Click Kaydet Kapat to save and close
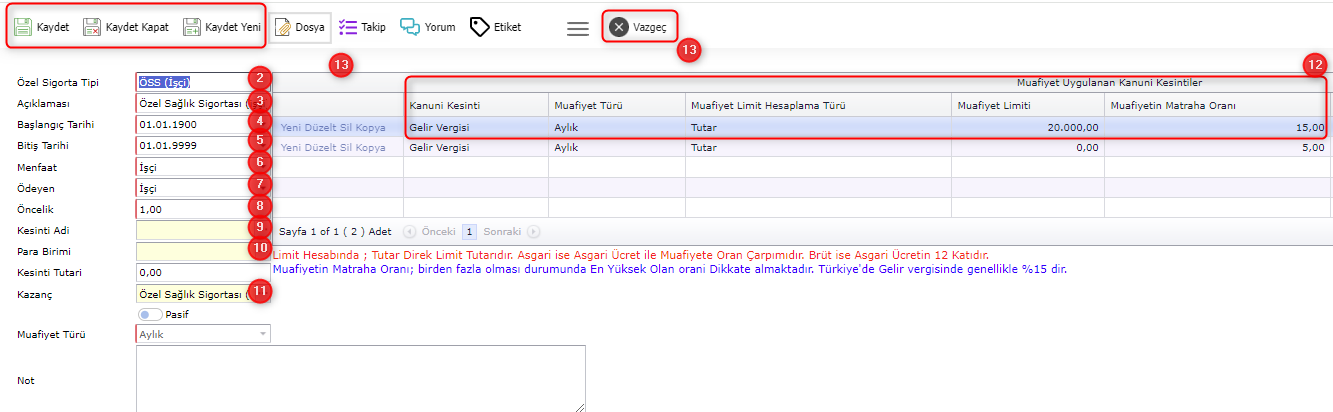The height and width of the screenshot is (412, 1333). (x=125, y=27)
